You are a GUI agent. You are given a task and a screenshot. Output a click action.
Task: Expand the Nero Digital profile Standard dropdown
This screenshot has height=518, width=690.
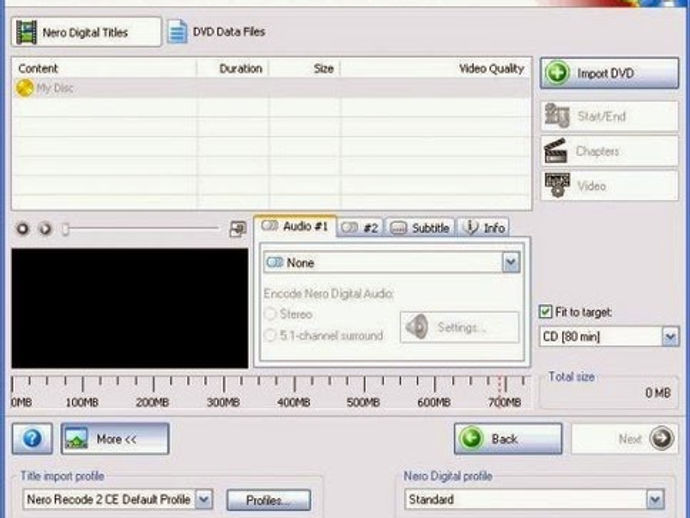655,500
